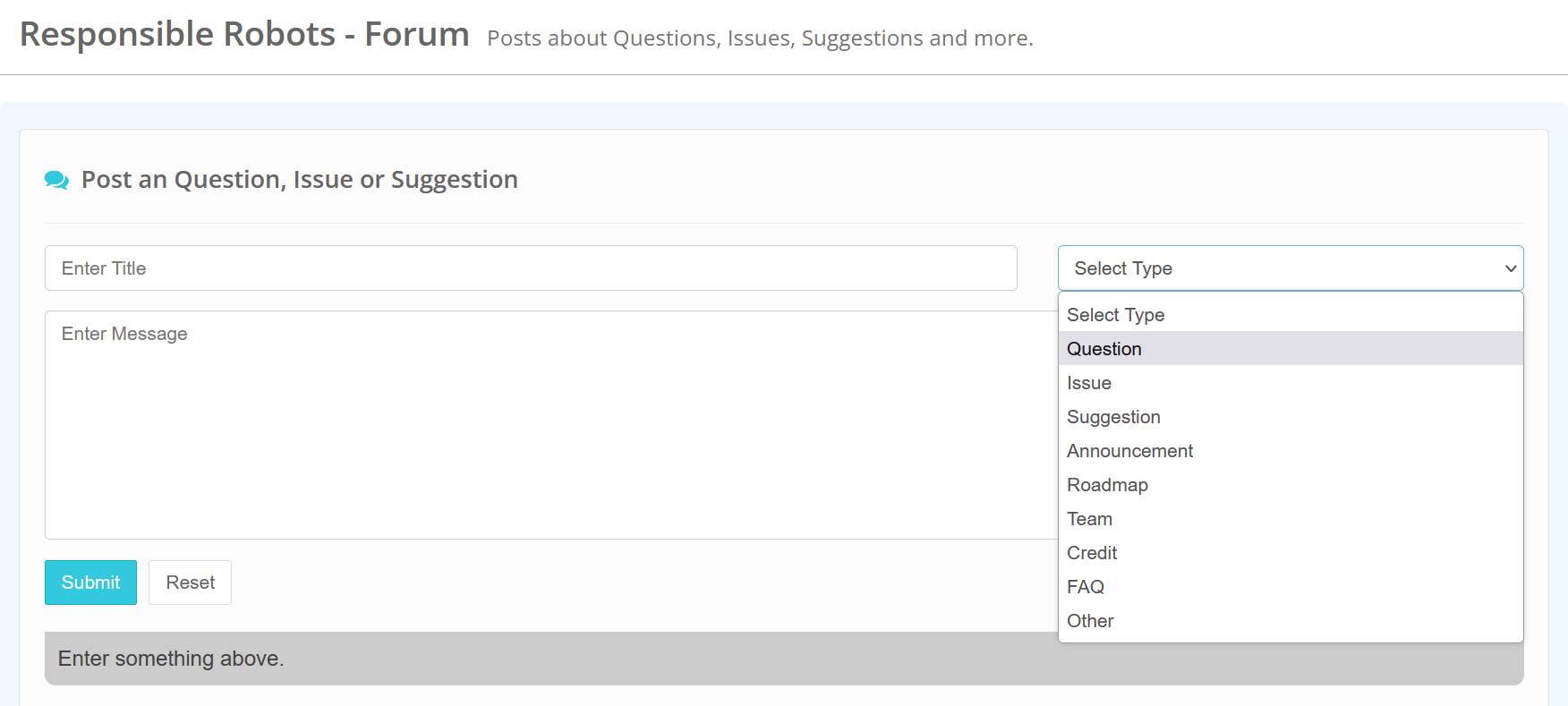Pick Roadmap from the dropdown list
1568x706 pixels.
click(1107, 485)
